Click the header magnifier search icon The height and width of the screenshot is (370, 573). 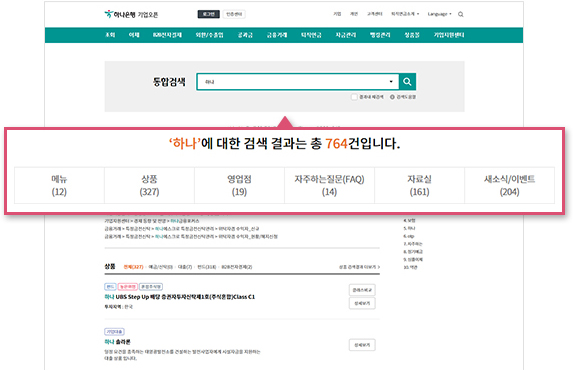coord(460,14)
